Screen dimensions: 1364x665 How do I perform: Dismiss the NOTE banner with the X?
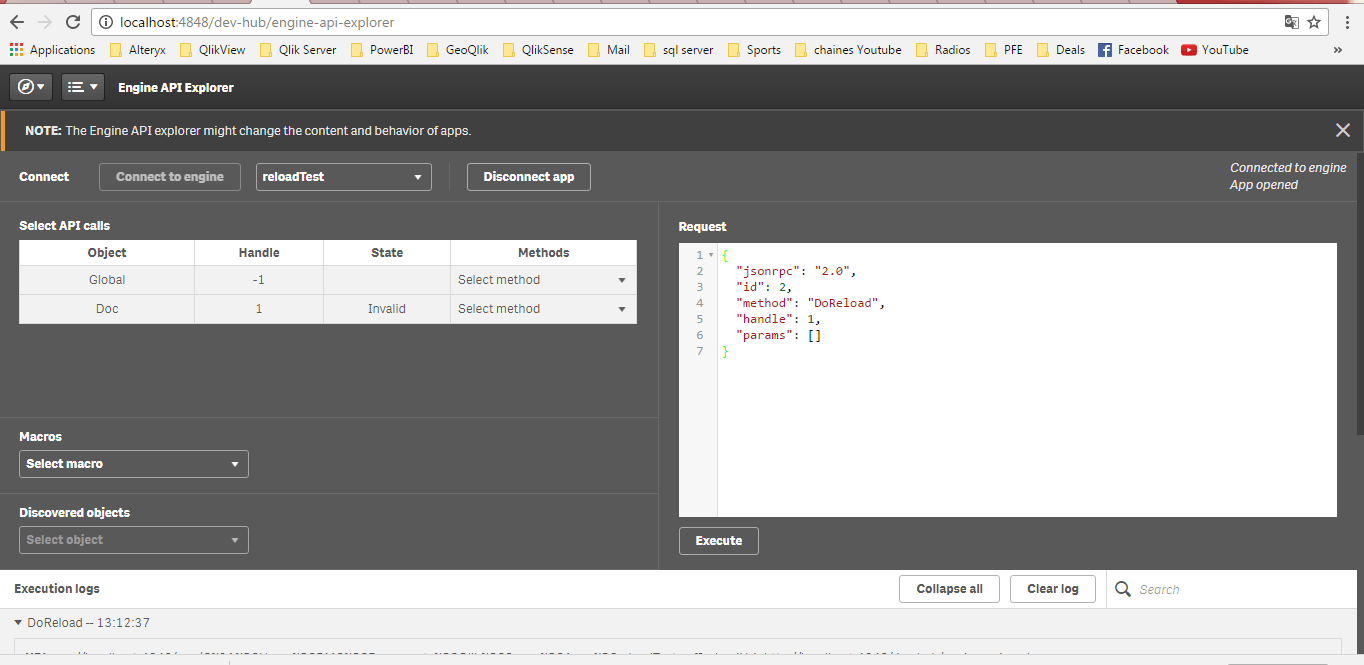tap(1343, 129)
